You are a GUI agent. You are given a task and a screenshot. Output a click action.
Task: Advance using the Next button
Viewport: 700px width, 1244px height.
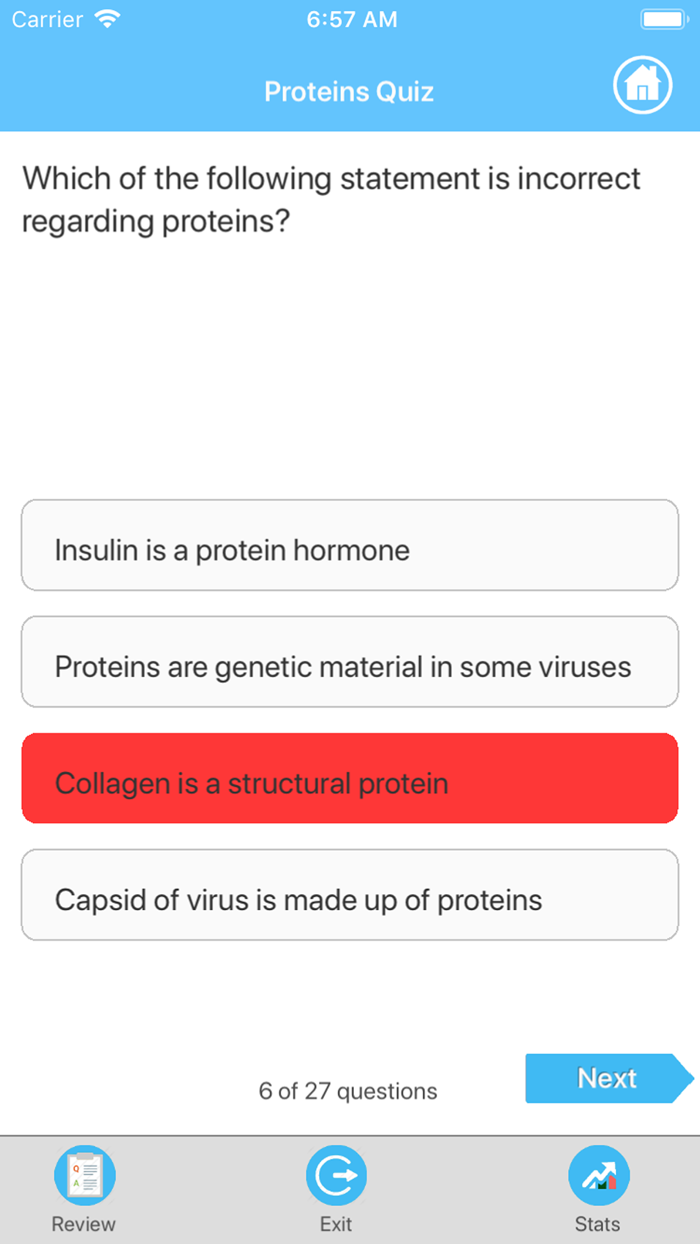click(x=607, y=1078)
